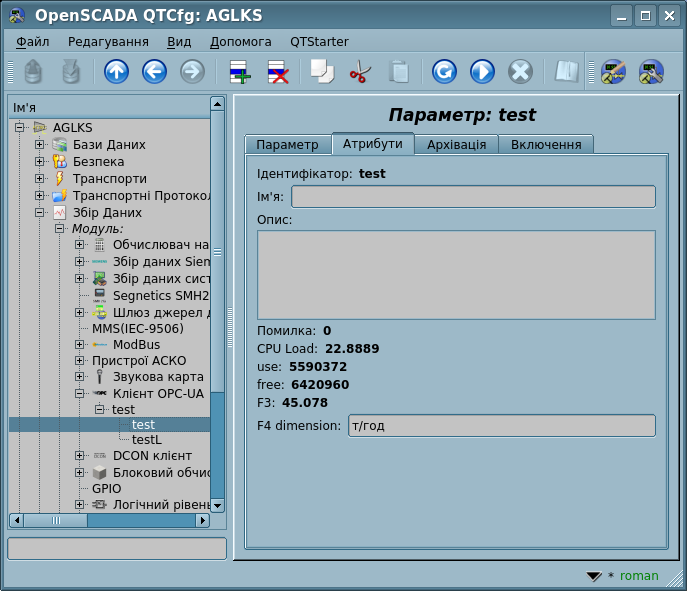Open the QTStarter menu
Screen dimensions: 687x591
[x=319, y=42]
